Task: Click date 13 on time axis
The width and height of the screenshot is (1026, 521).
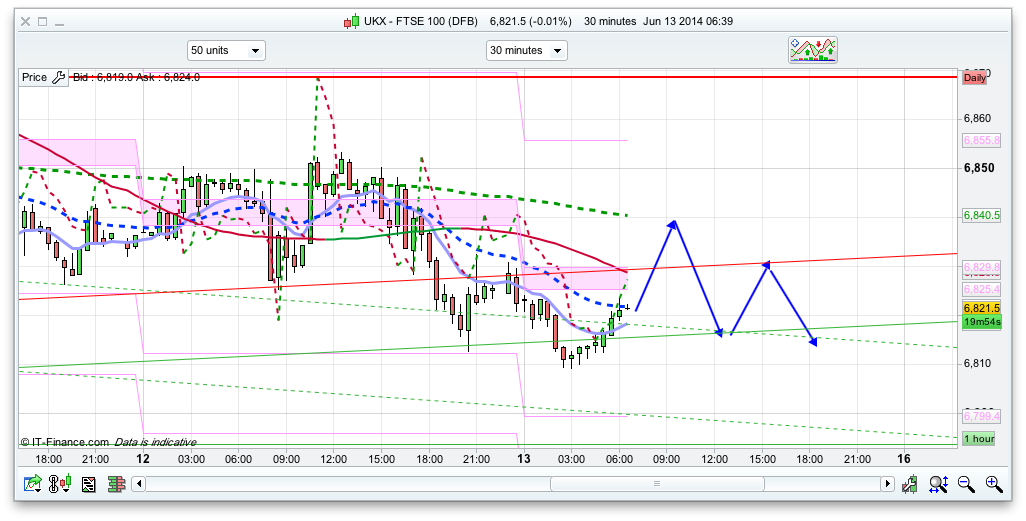Action: [523, 459]
